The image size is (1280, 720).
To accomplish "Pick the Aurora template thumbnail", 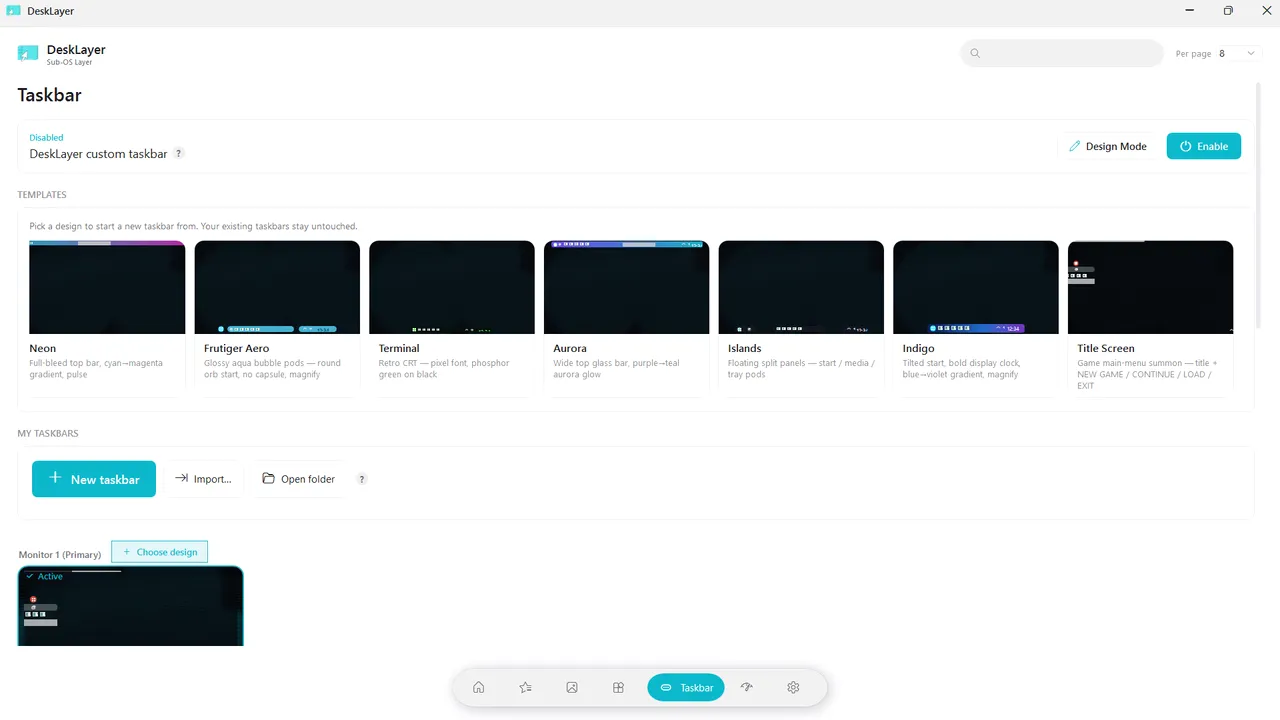I will 626,287.
